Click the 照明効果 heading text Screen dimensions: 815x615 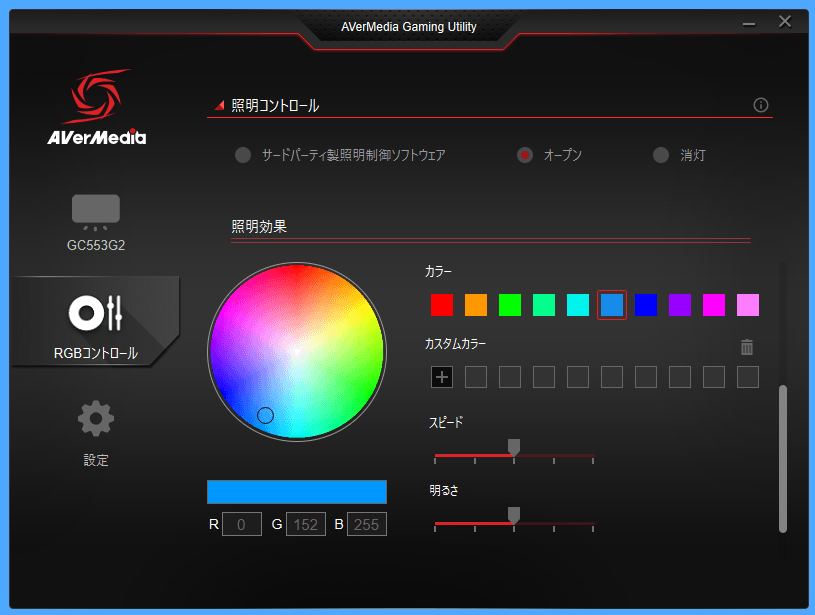tap(259, 227)
